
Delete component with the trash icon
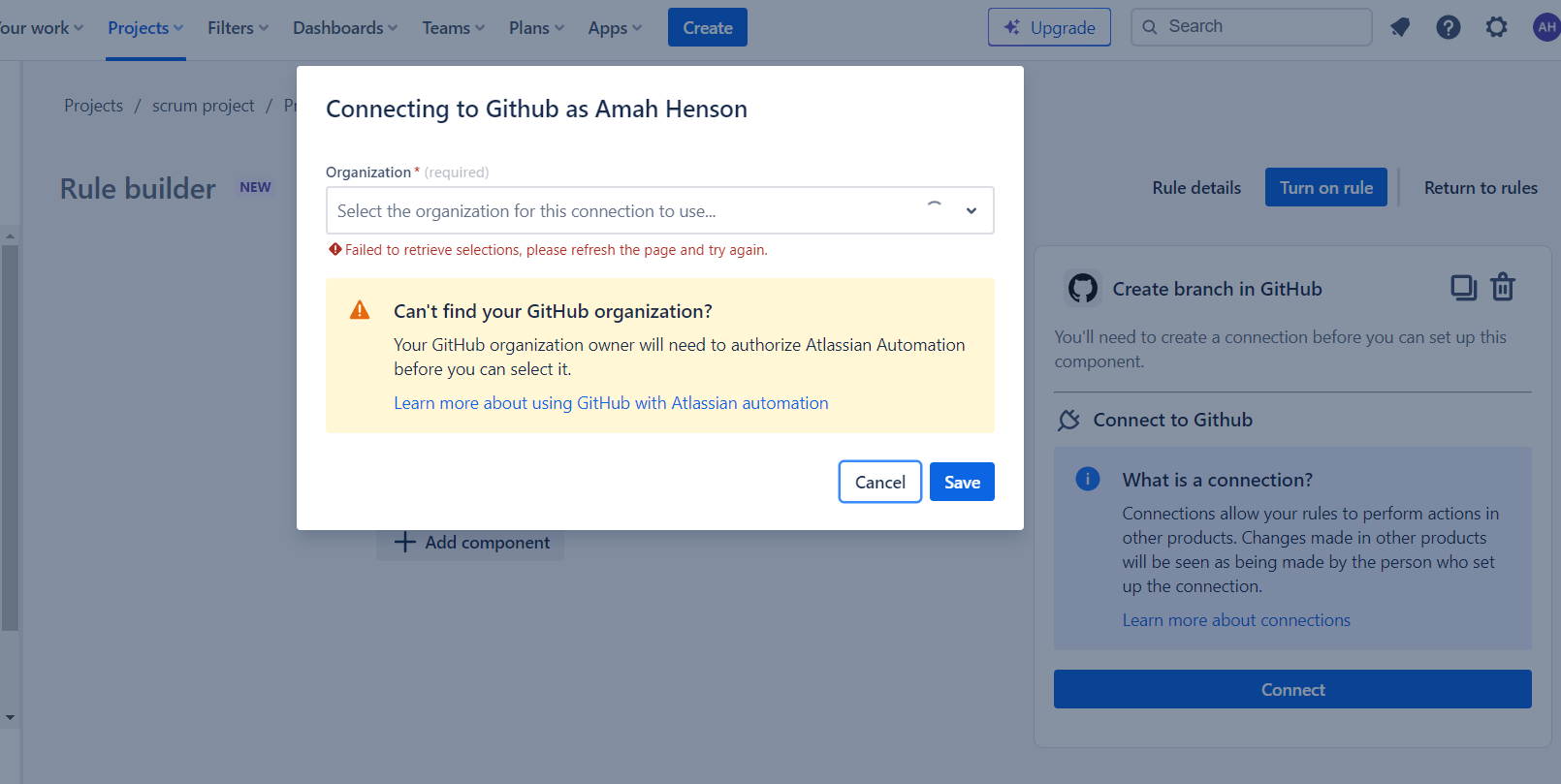[1503, 287]
